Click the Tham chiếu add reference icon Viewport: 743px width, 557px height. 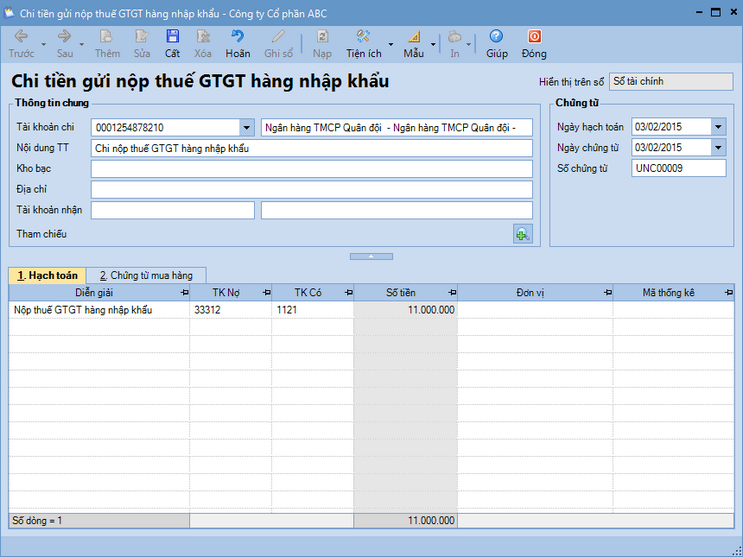(x=523, y=234)
